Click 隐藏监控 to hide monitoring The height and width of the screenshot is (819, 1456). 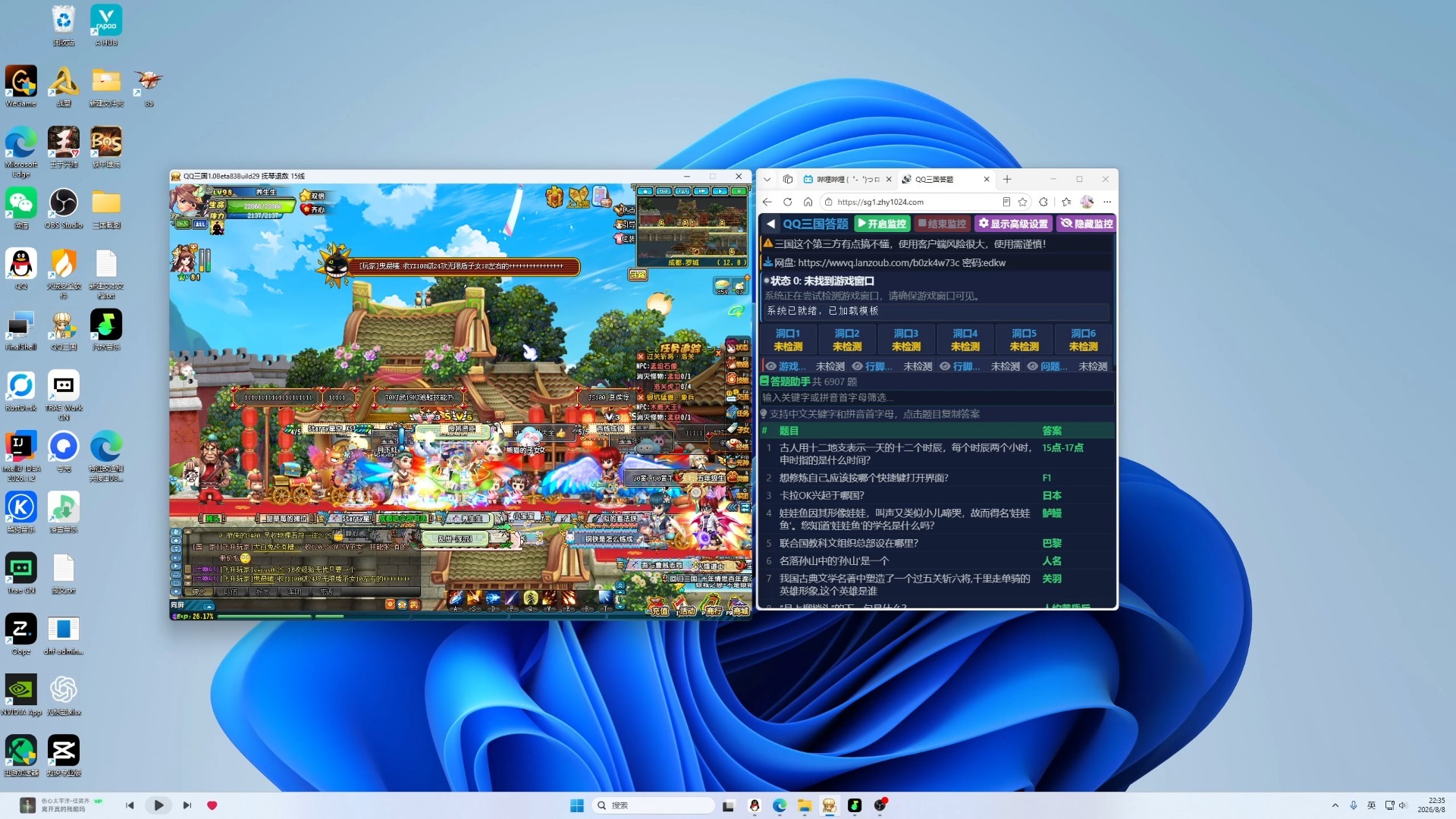pyautogui.click(x=1087, y=224)
